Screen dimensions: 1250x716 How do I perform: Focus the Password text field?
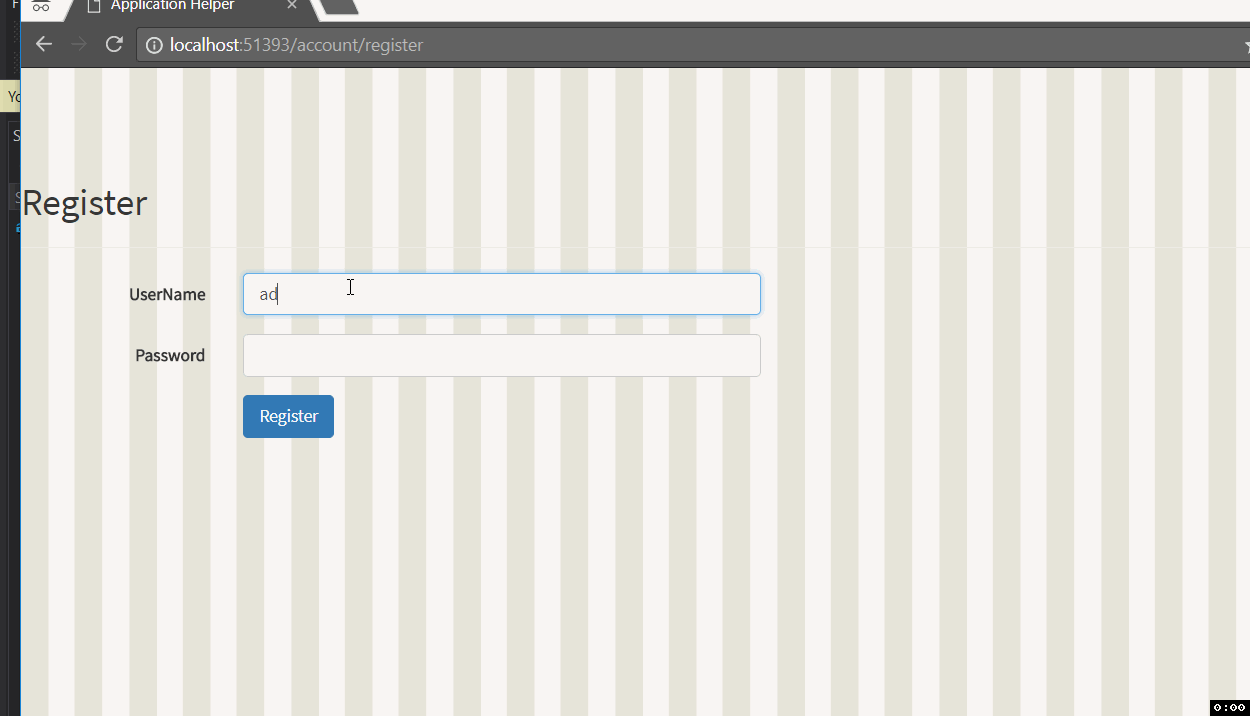click(x=502, y=355)
